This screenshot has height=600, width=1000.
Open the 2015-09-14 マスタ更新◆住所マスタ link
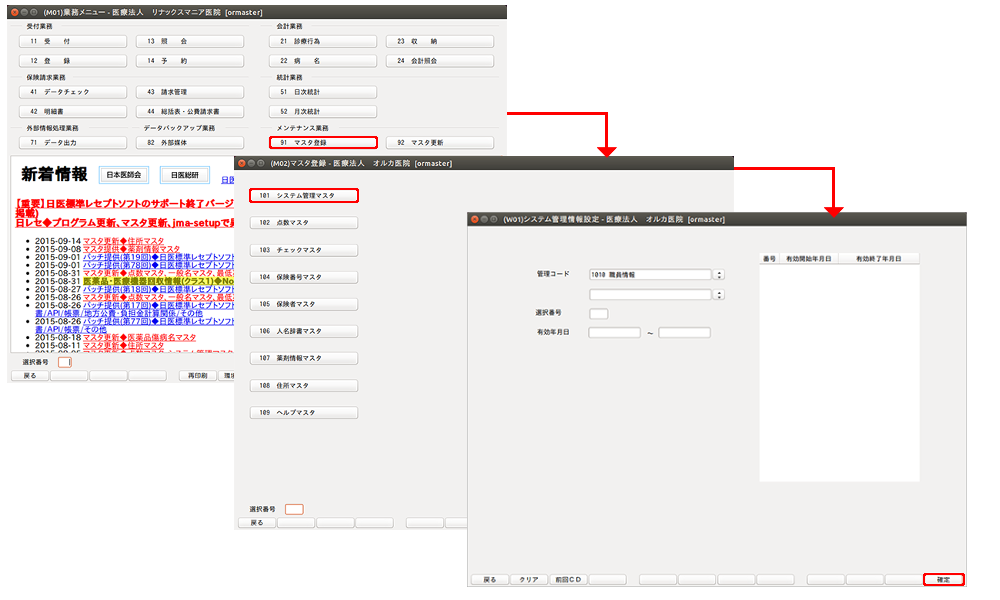[x=123, y=241]
